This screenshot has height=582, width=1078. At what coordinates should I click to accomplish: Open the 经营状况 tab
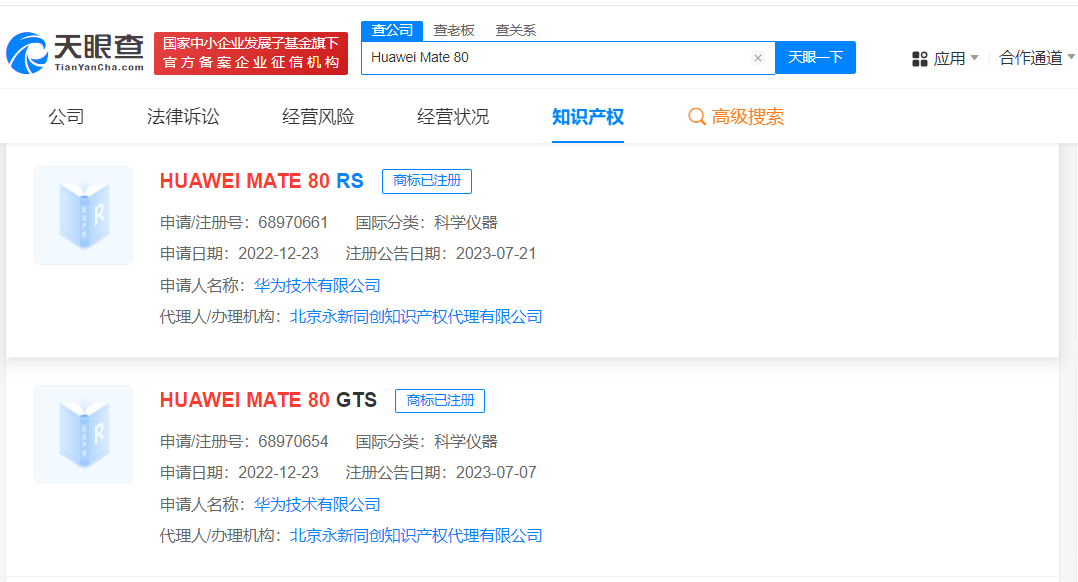click(x=453, y=117)
